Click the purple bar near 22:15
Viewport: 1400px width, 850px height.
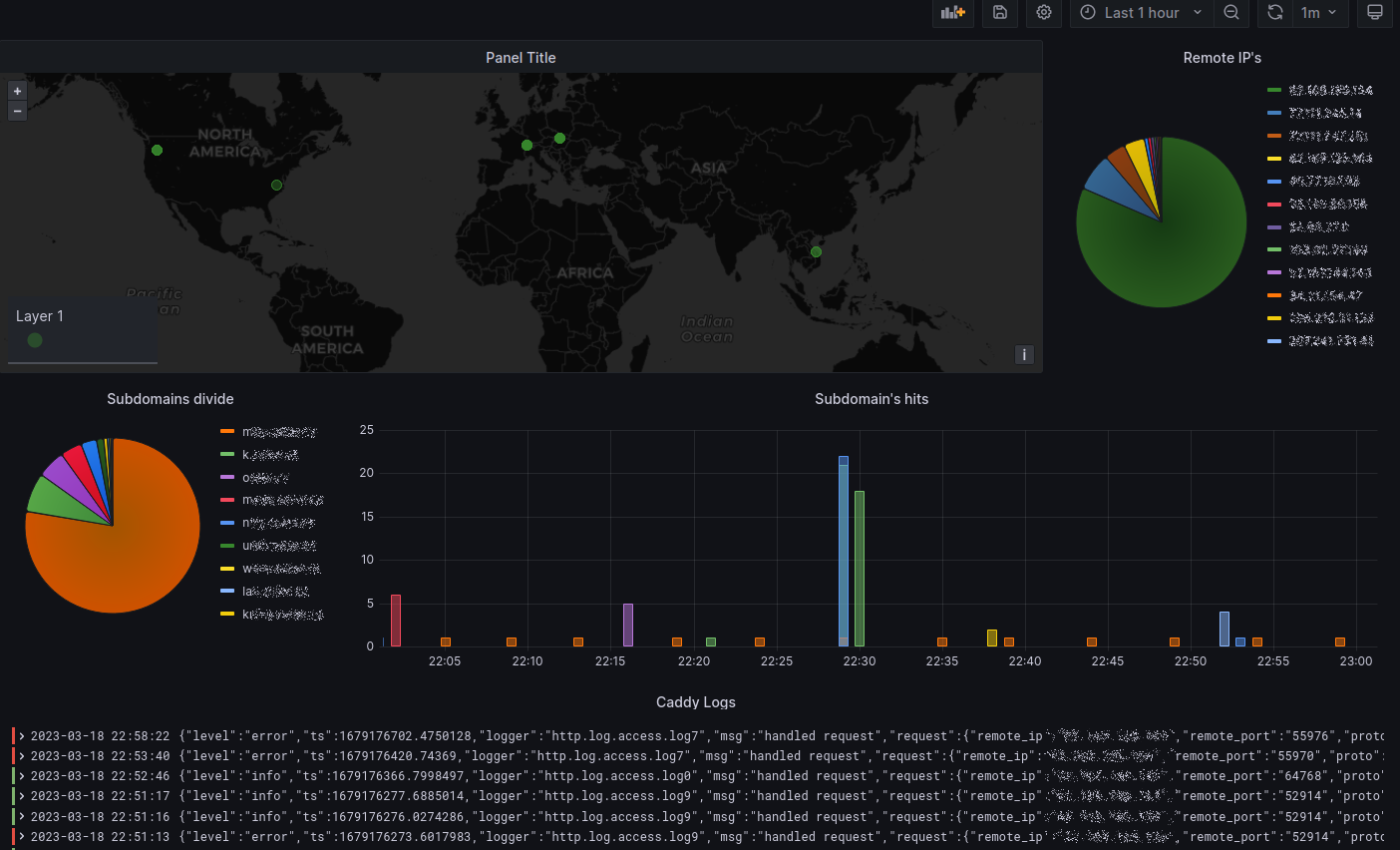tap(628, 625)
